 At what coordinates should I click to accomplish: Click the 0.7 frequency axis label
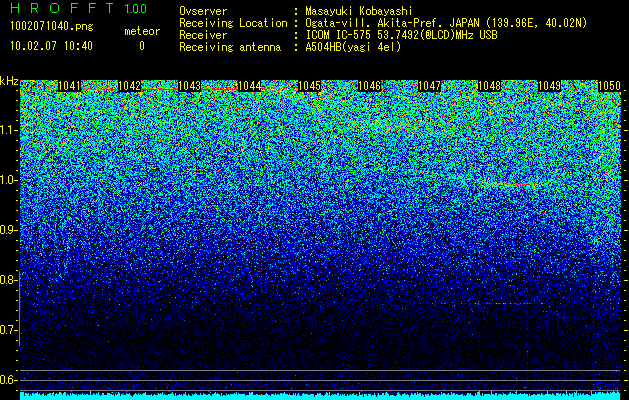(x=8, y=330)
